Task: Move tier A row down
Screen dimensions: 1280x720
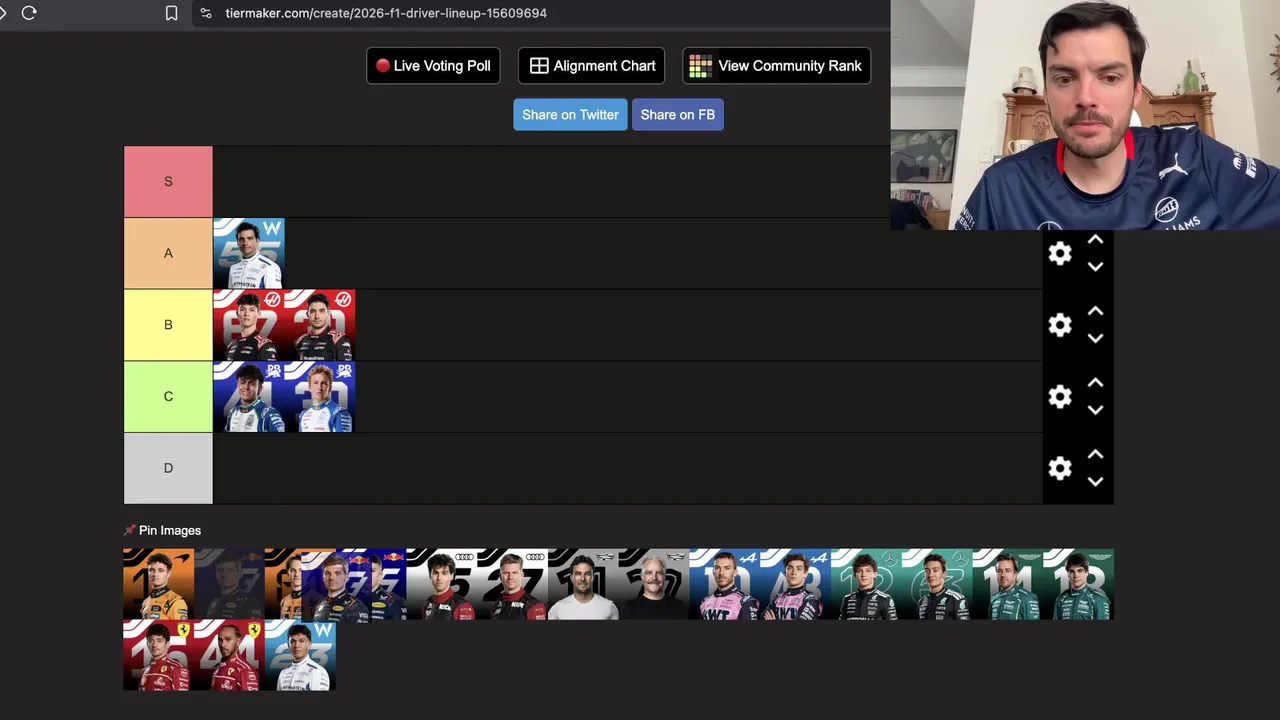Action: click(1095, 267)
